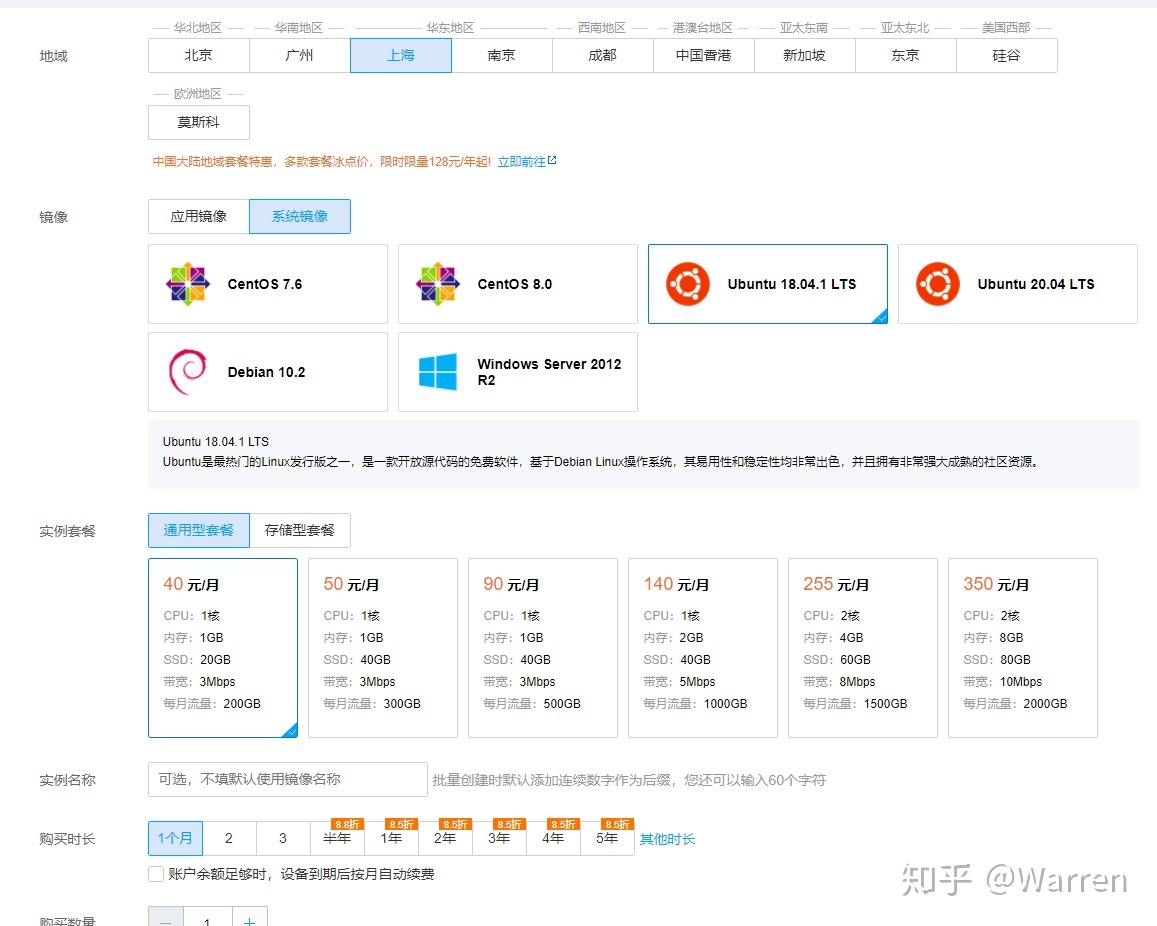Click the Windows Server 2012 R2 logo

[x=438, y=372]
